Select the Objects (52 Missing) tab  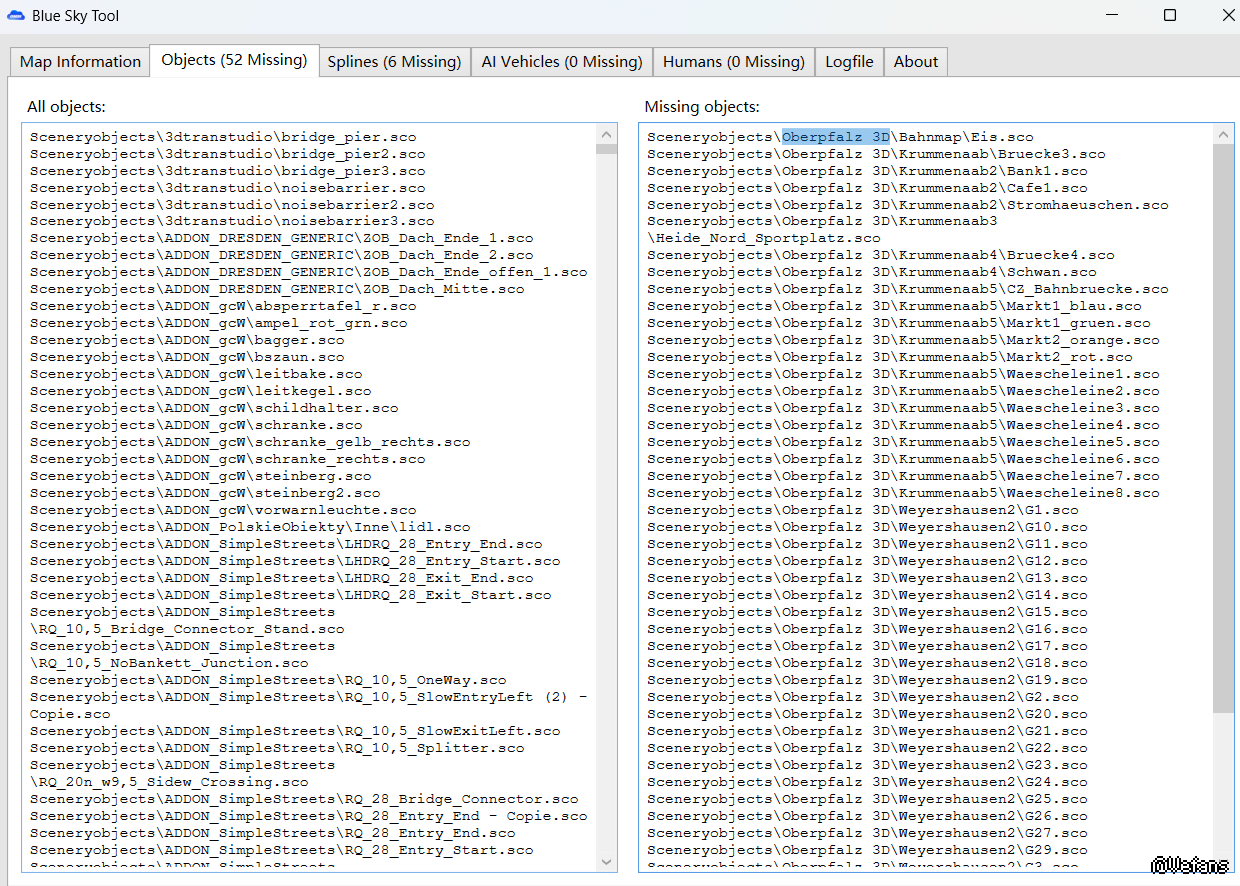234,60
